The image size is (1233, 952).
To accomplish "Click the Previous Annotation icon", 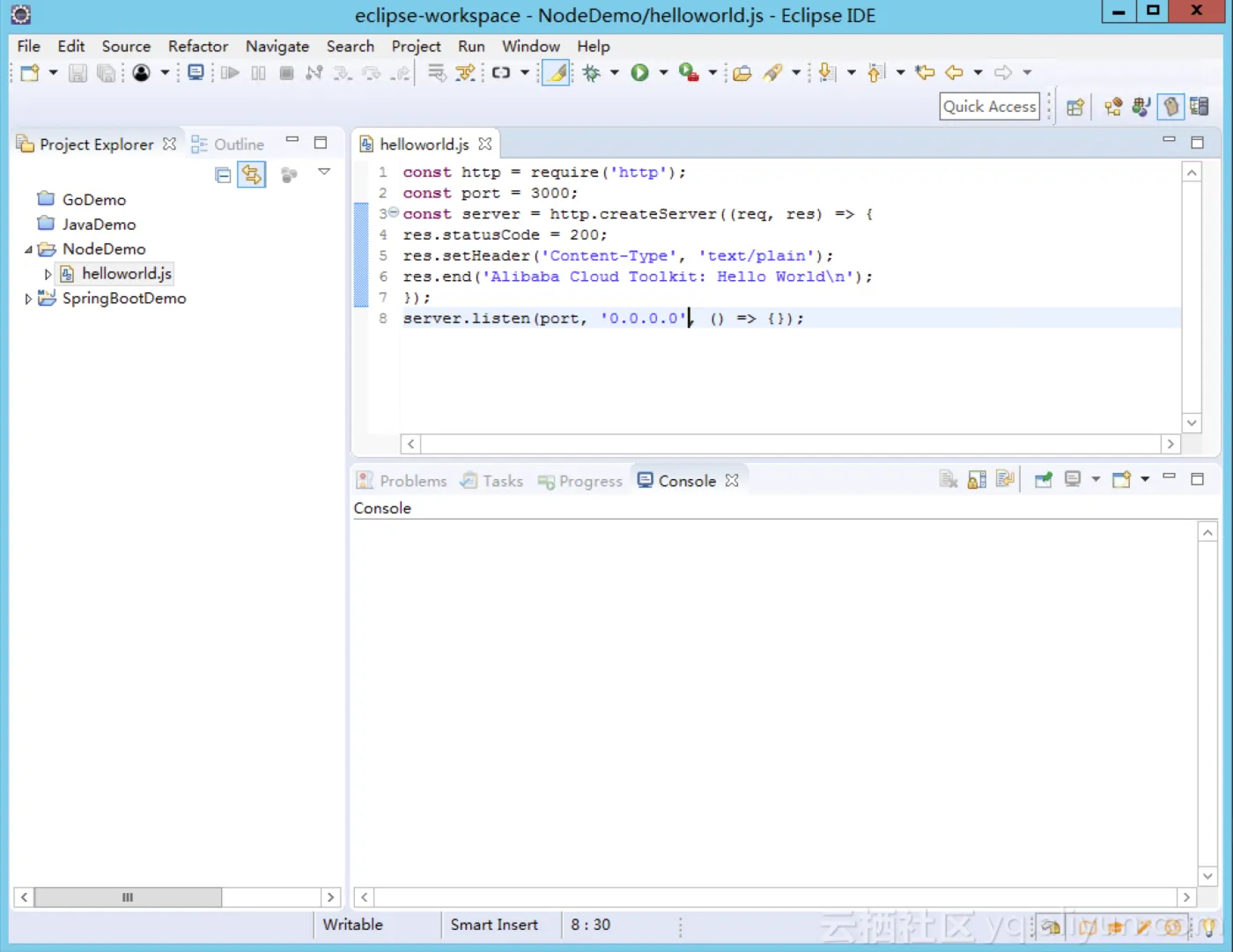I will [876, 73].
